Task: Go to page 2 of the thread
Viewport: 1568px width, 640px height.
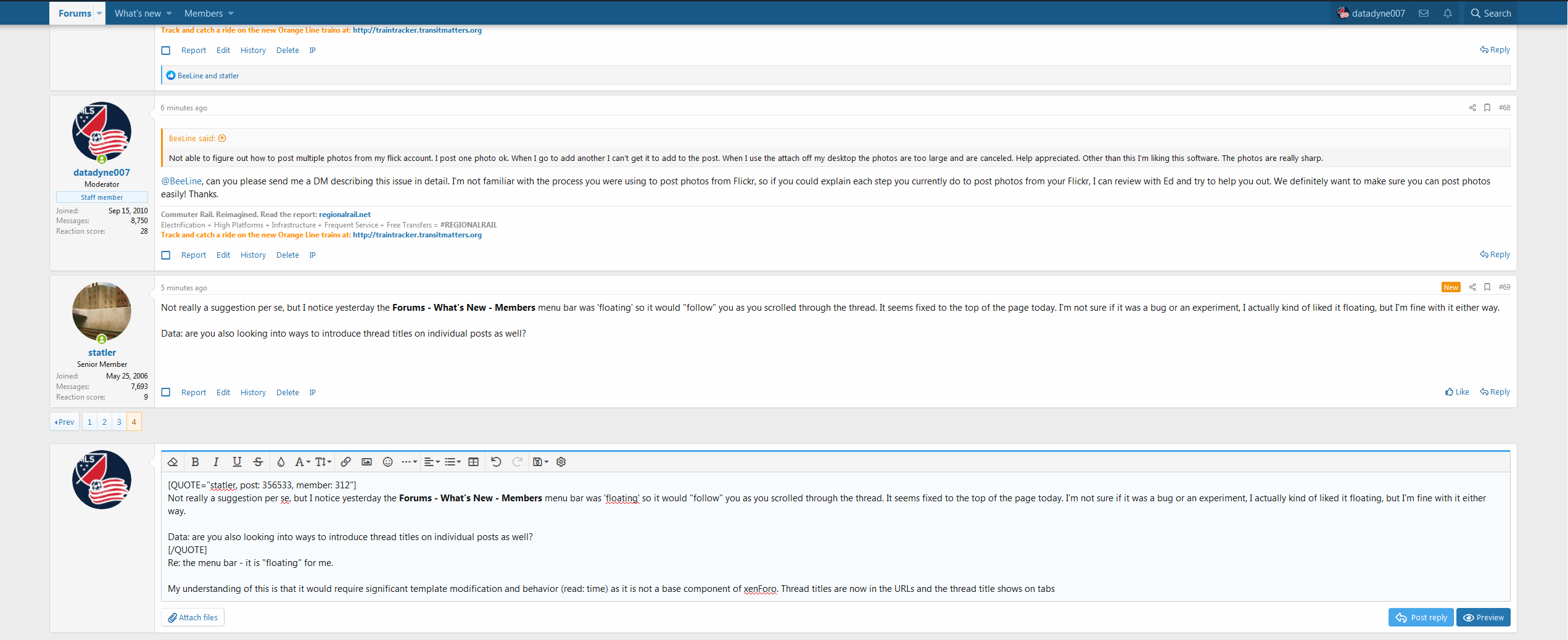Action: [104, 422]
